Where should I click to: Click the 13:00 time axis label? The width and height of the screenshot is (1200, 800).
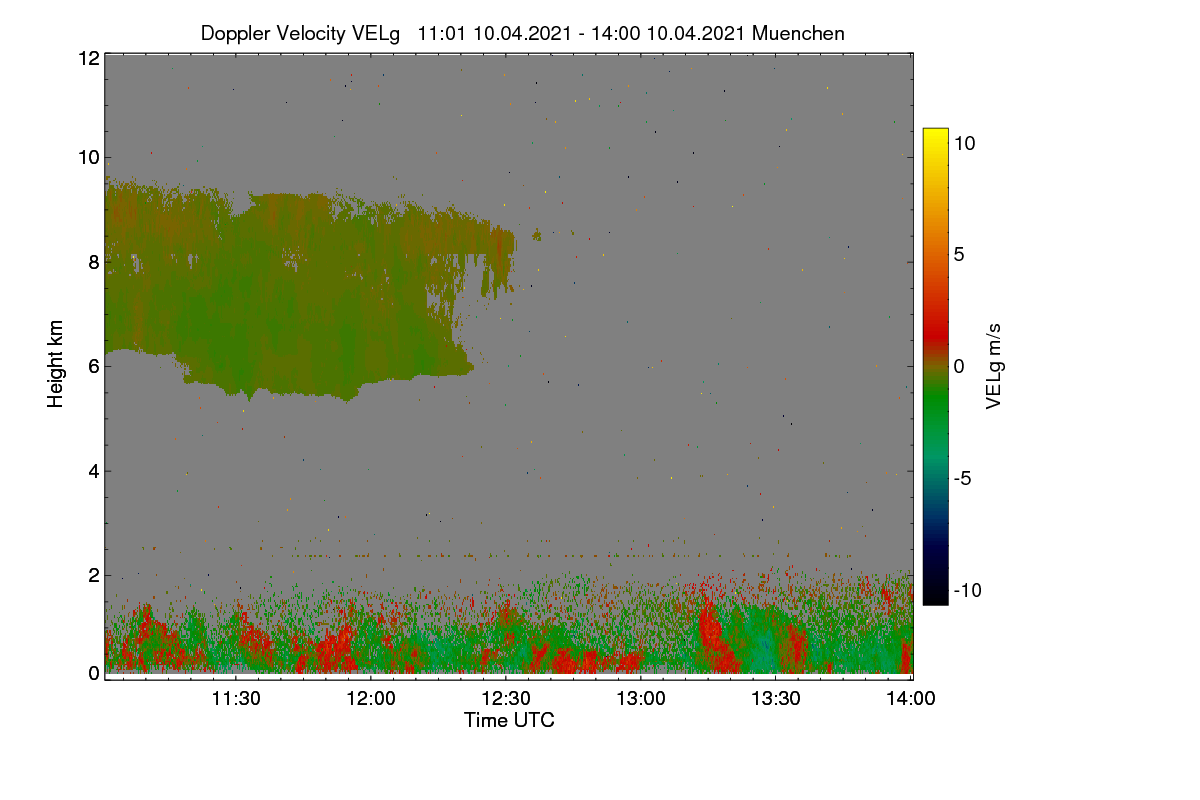click(641, 699)
